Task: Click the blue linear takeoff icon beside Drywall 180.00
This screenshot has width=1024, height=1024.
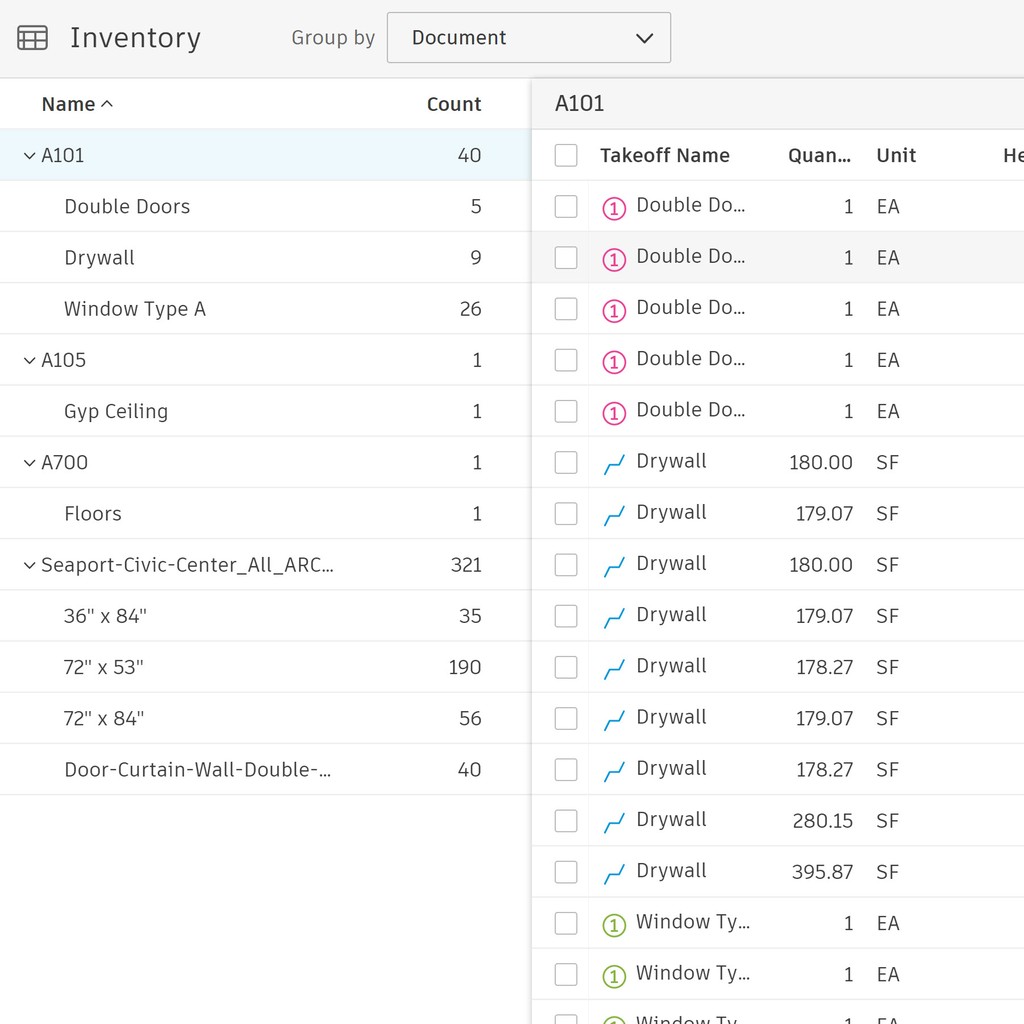Action: 613,461
